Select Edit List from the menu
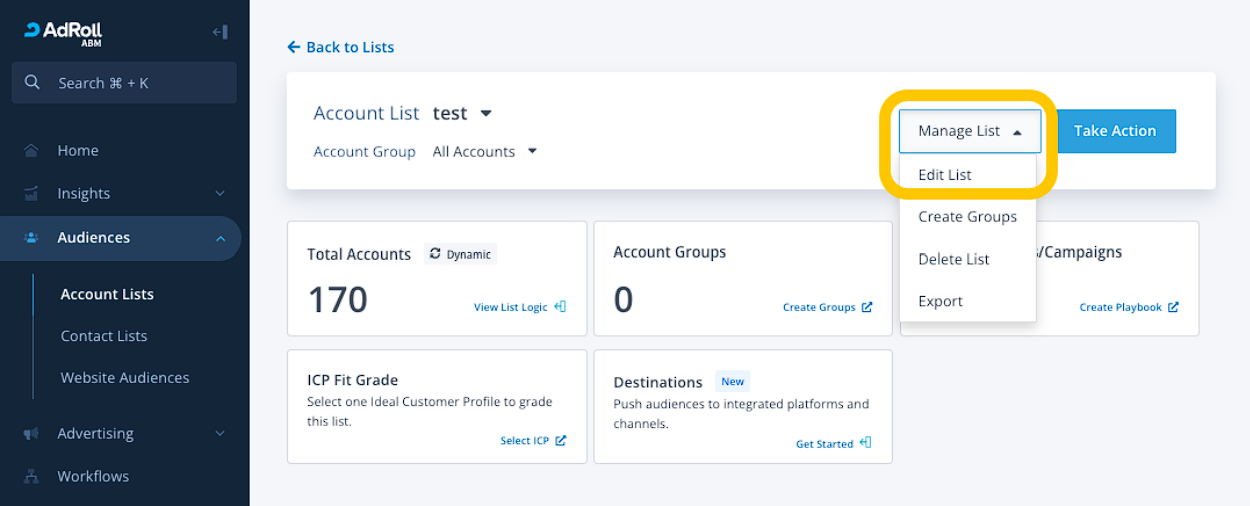Screen dimensions: 1250x506 coord(945,175)
